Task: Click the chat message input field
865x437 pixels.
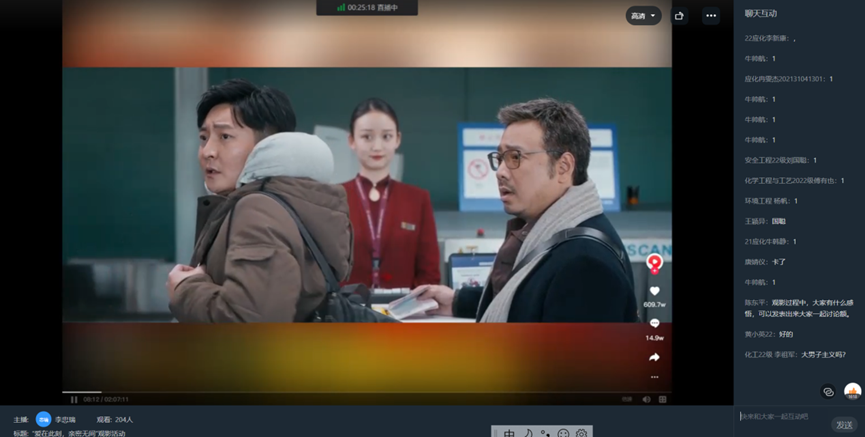Action: pos(781,417)
